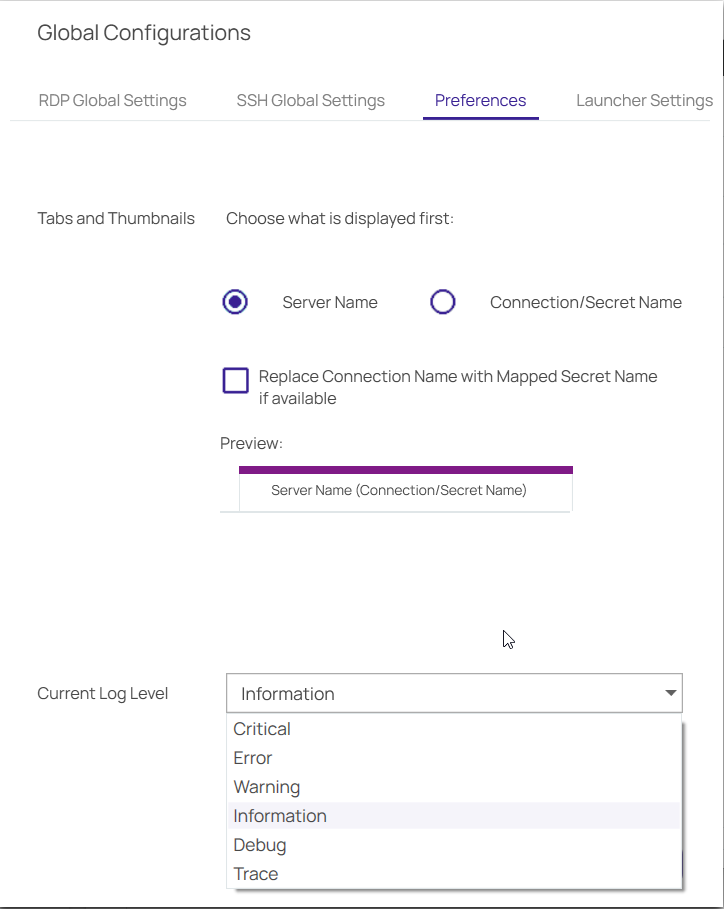
Task: Switch to the RDP Global Settings tab
Action: point(112,100)
